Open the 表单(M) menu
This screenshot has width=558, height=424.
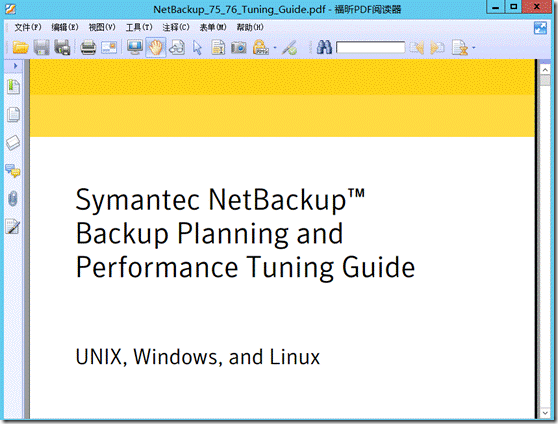pos(213,27)
